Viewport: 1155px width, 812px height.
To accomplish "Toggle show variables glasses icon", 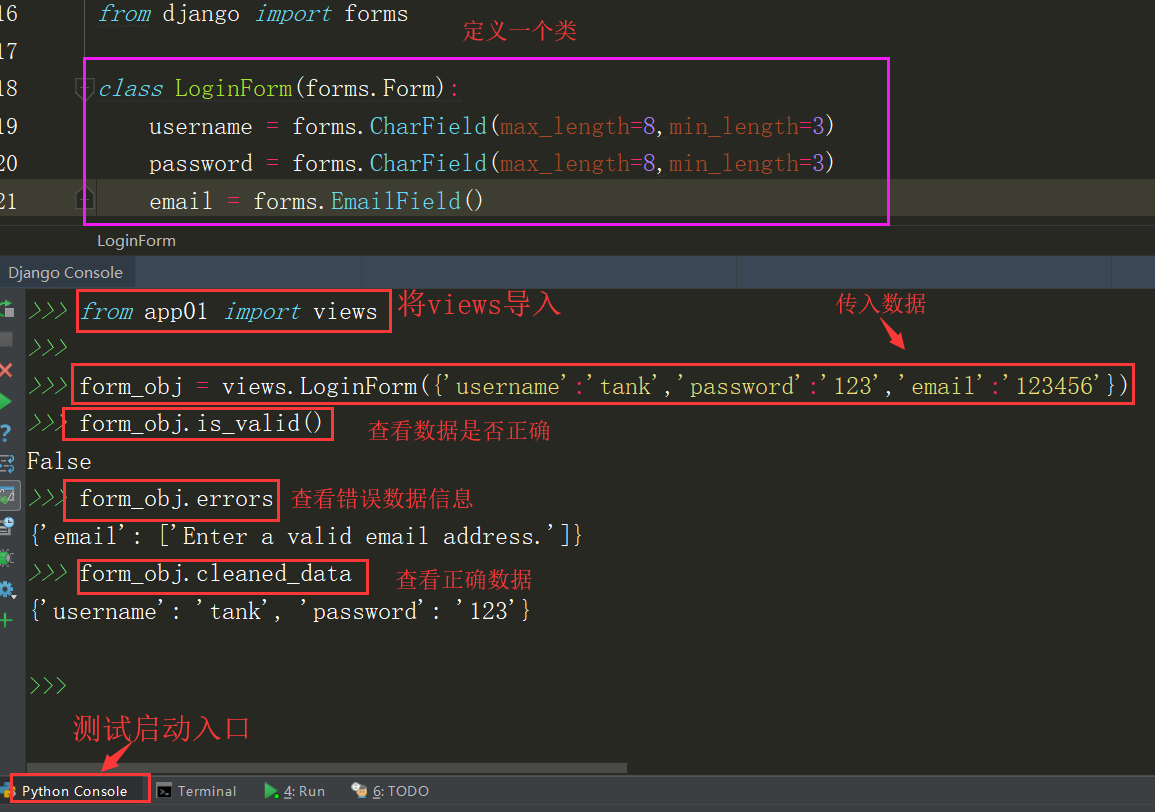I will (x=7, y=494).
